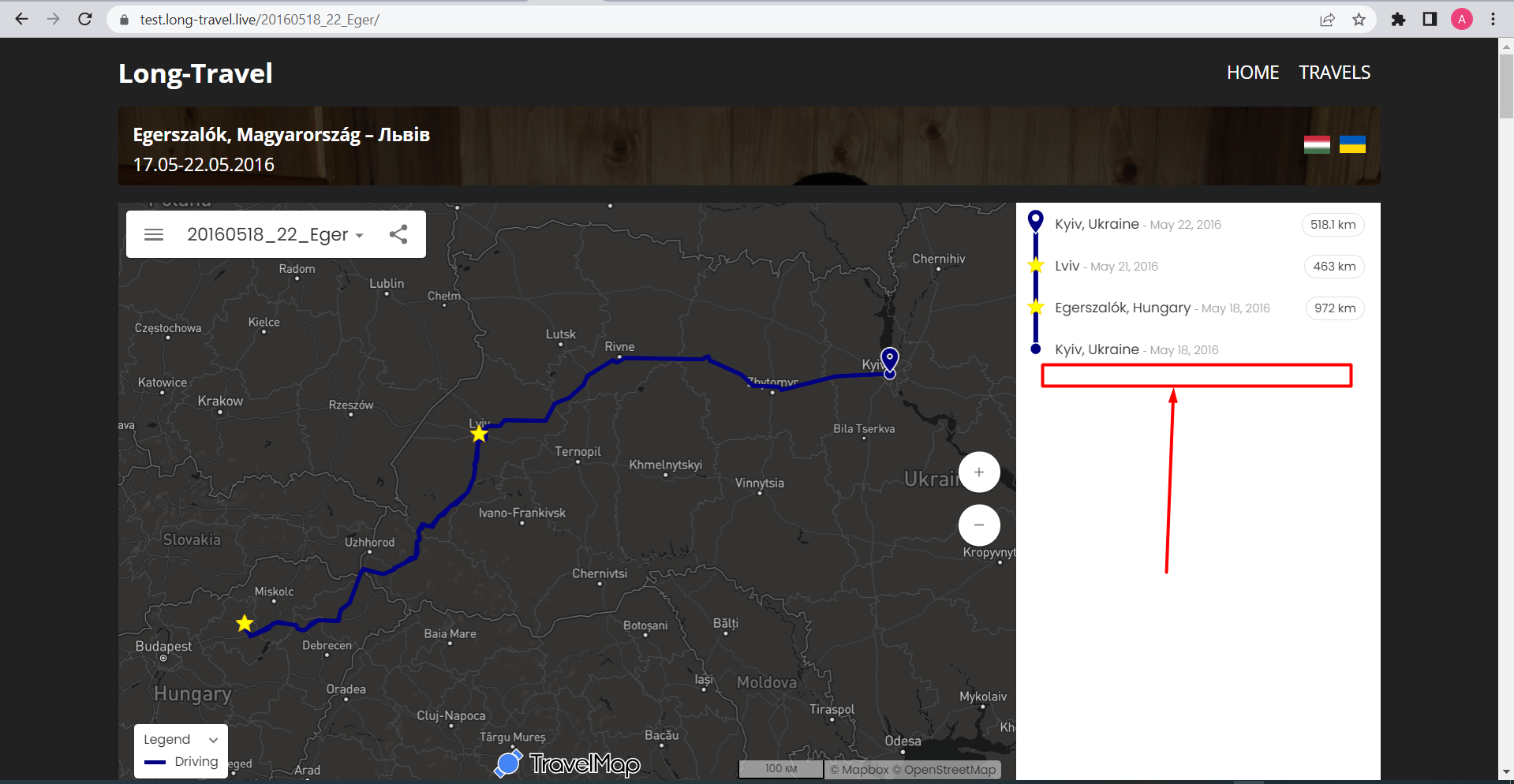Zoom in on the map with plus control
Image resolution: width=1514 pixels, height=784 pixels.
[978, 472]
